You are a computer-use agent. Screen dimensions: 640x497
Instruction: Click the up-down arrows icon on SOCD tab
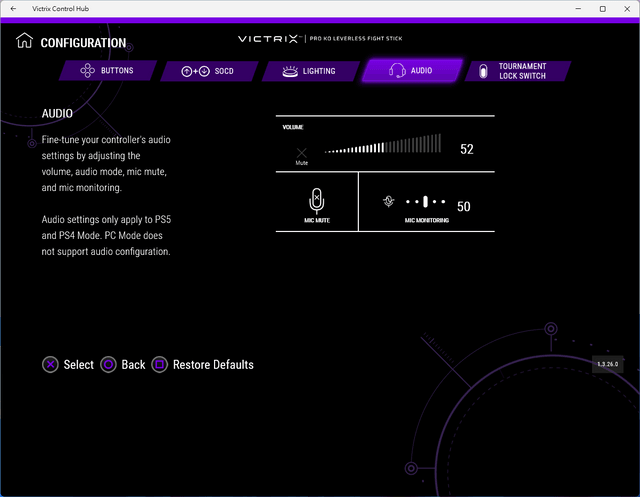click(196, 71)
